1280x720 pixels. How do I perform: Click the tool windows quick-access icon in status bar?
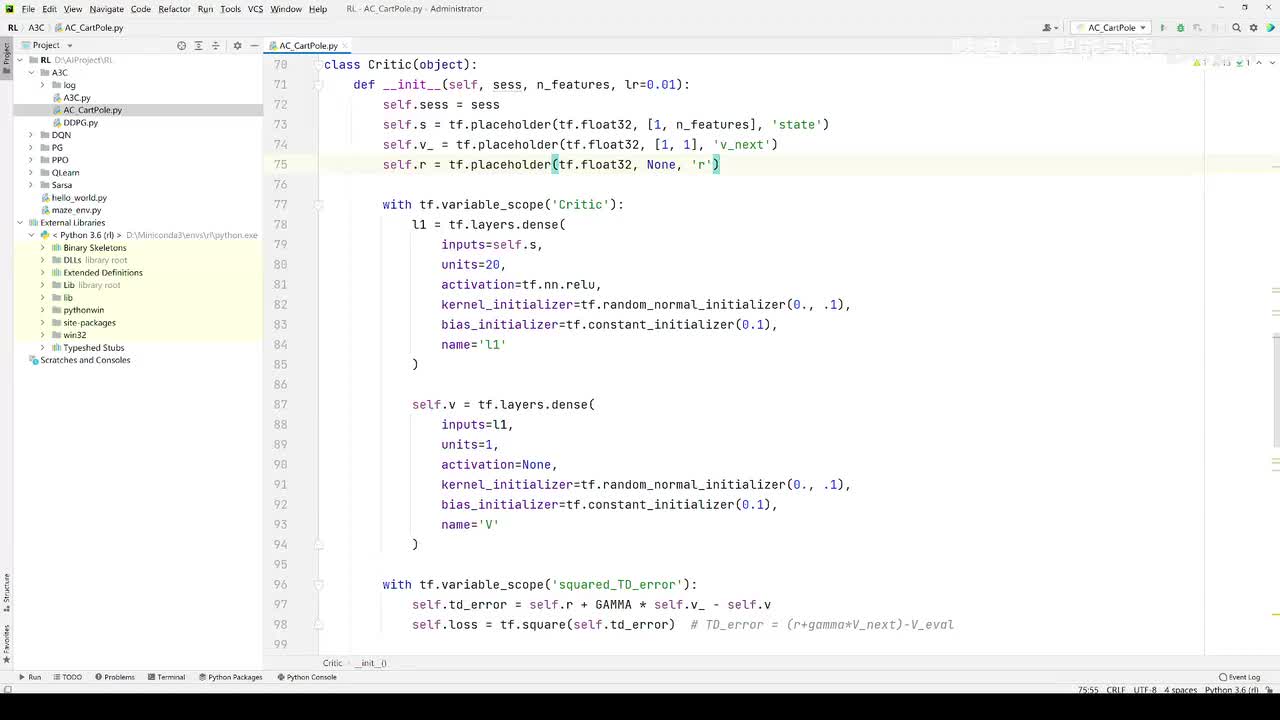(7, 690)
